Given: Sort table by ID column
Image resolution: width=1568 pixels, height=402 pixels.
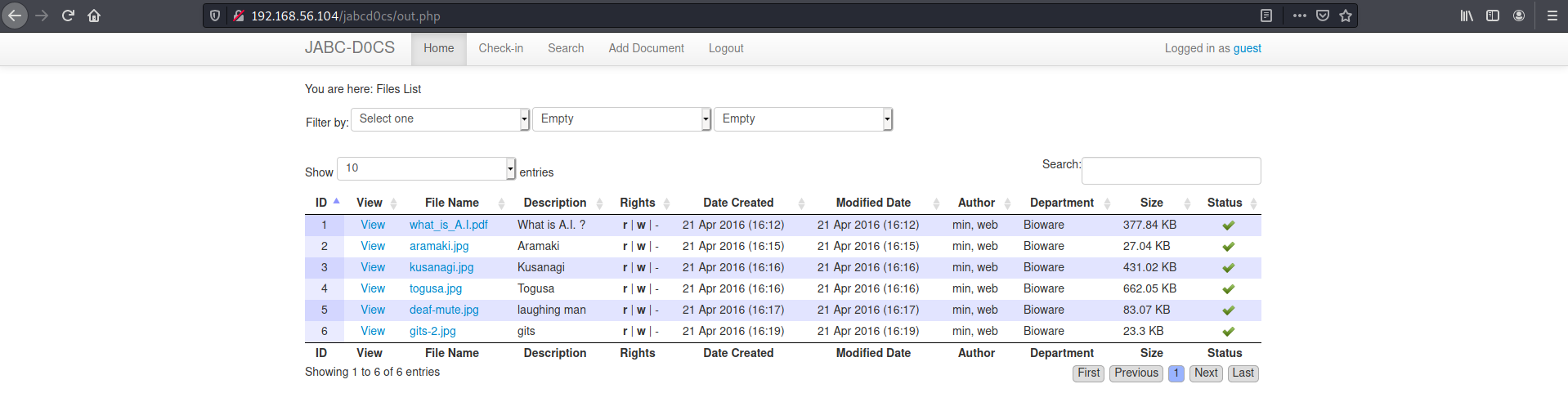Looking at the screenshot, I should click(321, 203).
